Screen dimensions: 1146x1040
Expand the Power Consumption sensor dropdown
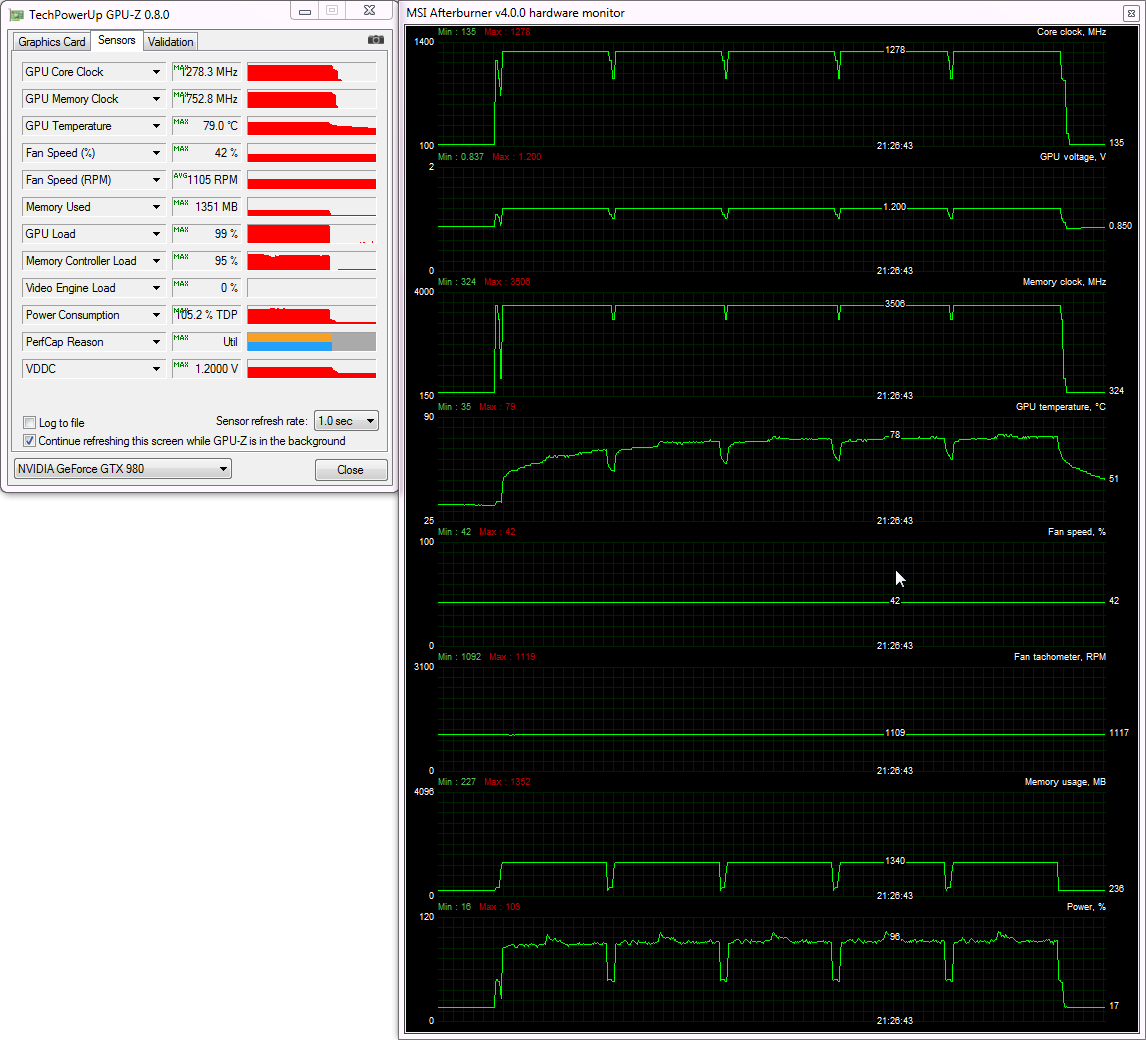156,315
